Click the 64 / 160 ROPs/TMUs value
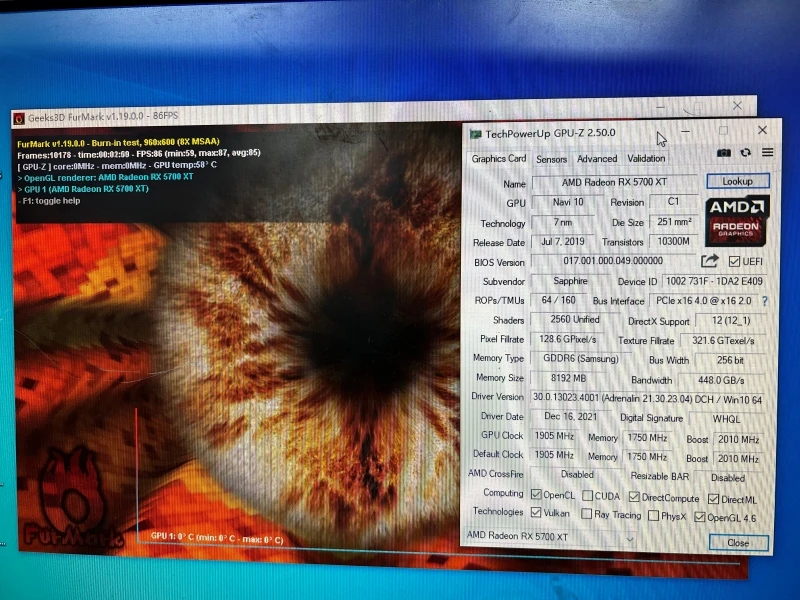The height and width of the screenshot is (600, 800). click(x=558, y=301)
